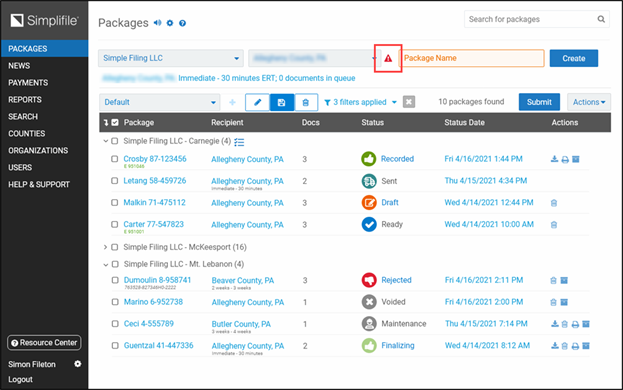
Task: Click the Logout link
Action: [20, 379]
